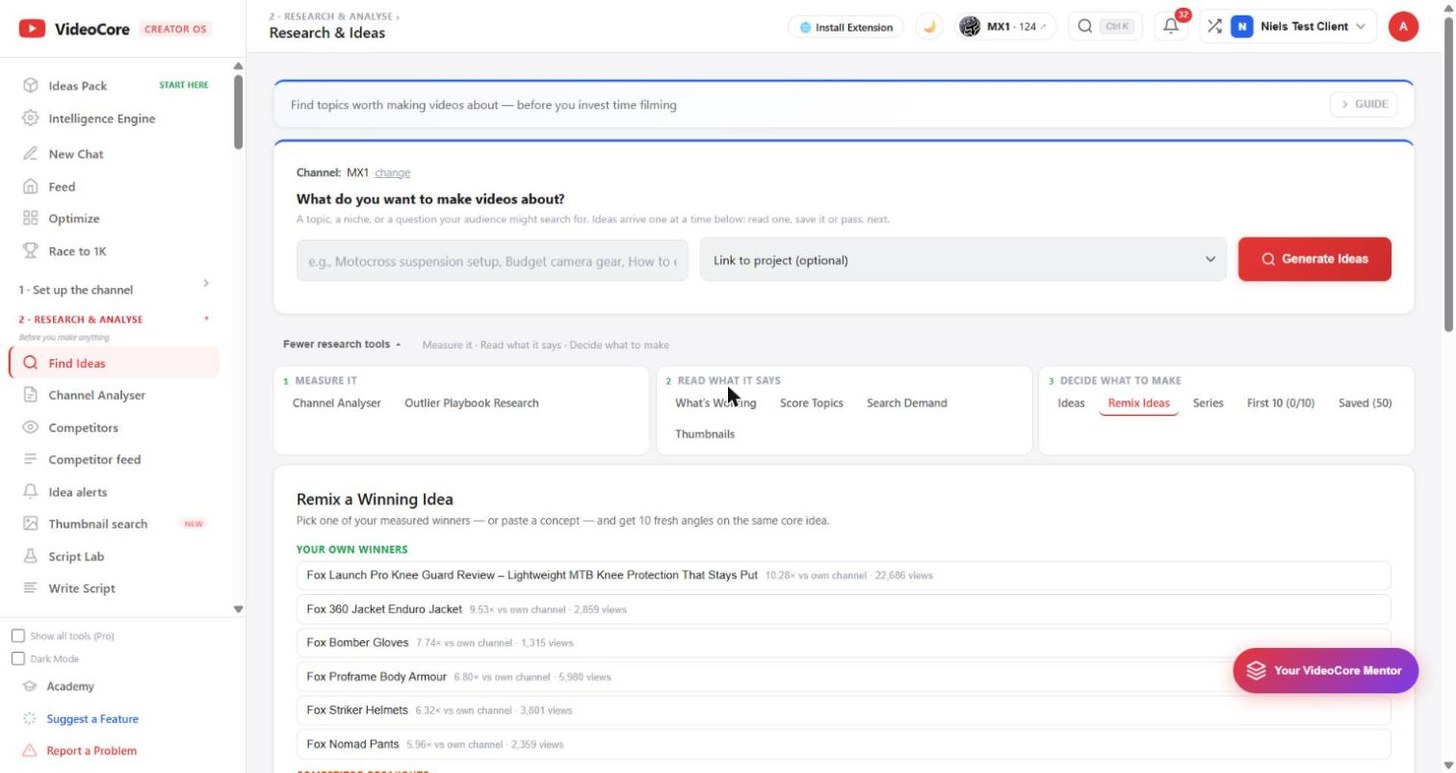Open Script Lab icon
Viewport: 1456px width, 773px height.
[x=30, y=556]
